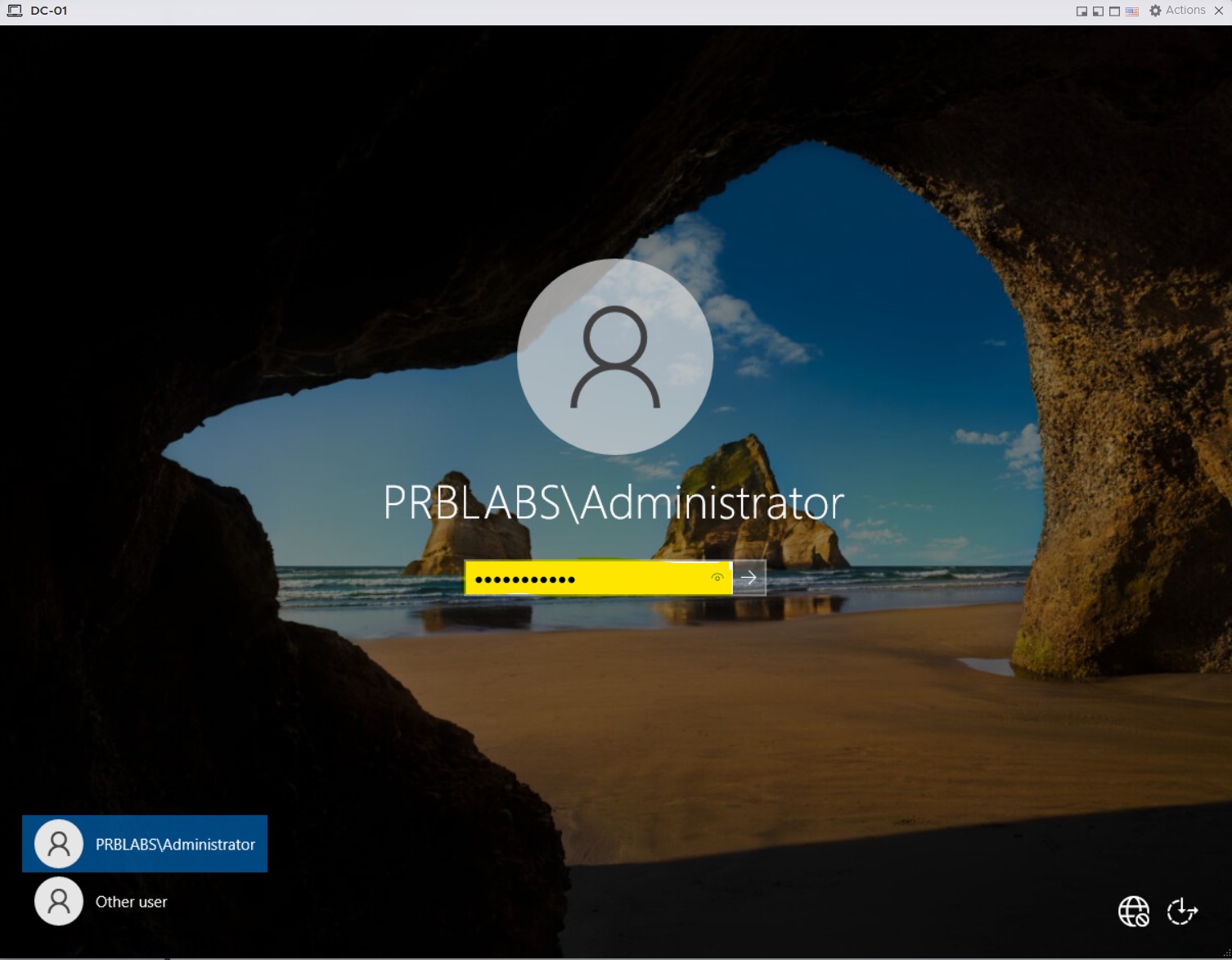Click the small avatar beside PRBLABS\Administrator
Viewport: 1232px width, 960px height.
coord(59,844)
